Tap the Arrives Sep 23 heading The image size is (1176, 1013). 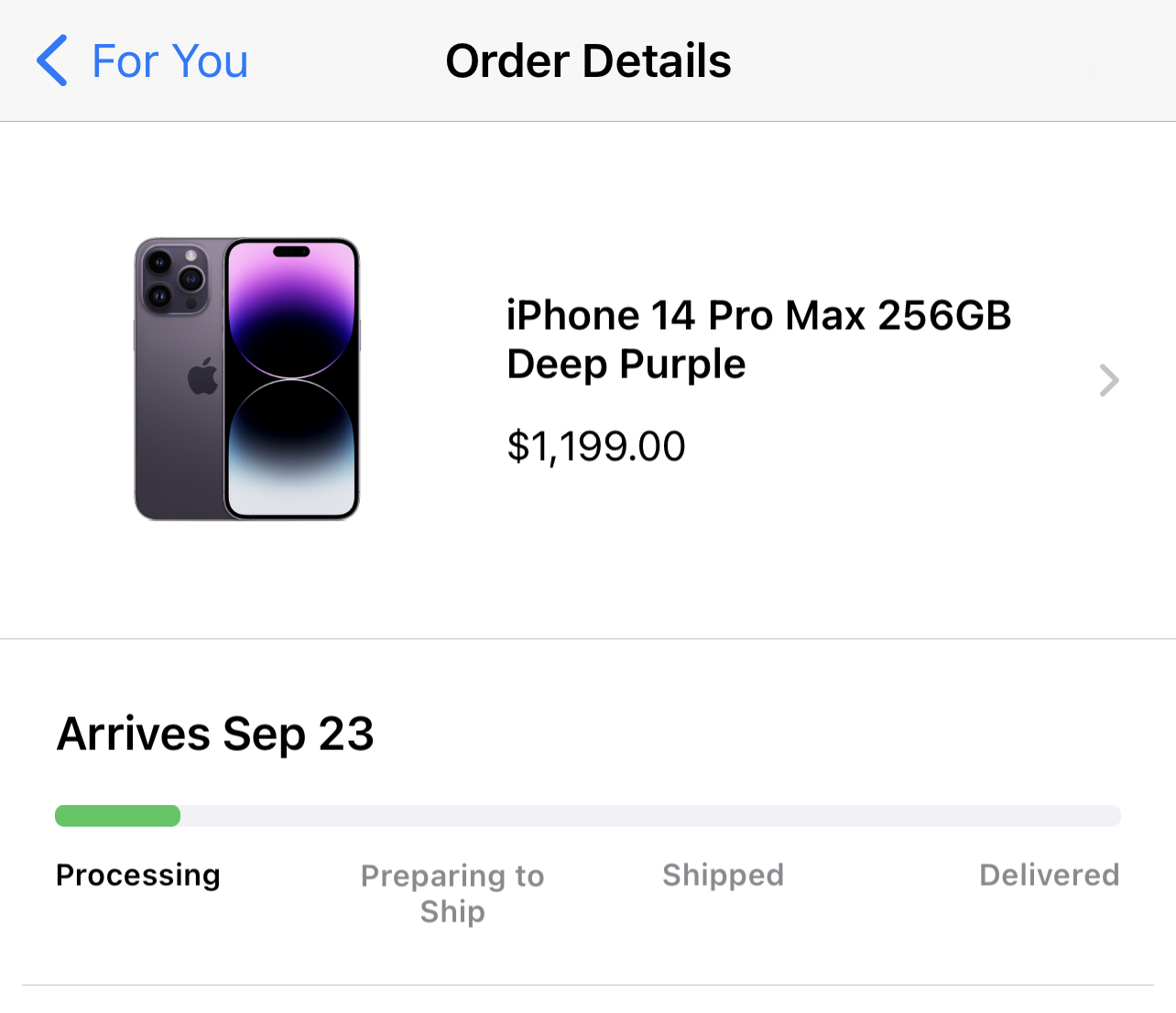click(x=216, y=734)
